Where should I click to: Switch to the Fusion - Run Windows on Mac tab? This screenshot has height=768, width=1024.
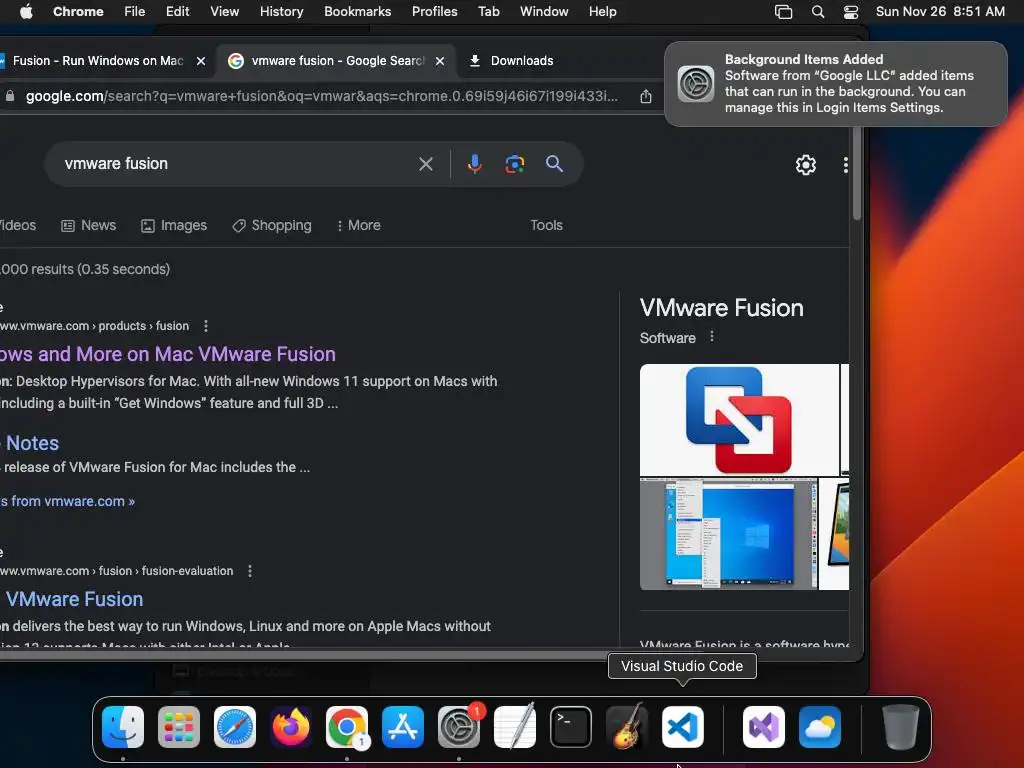pyautogui.click(x=98, y=61)
